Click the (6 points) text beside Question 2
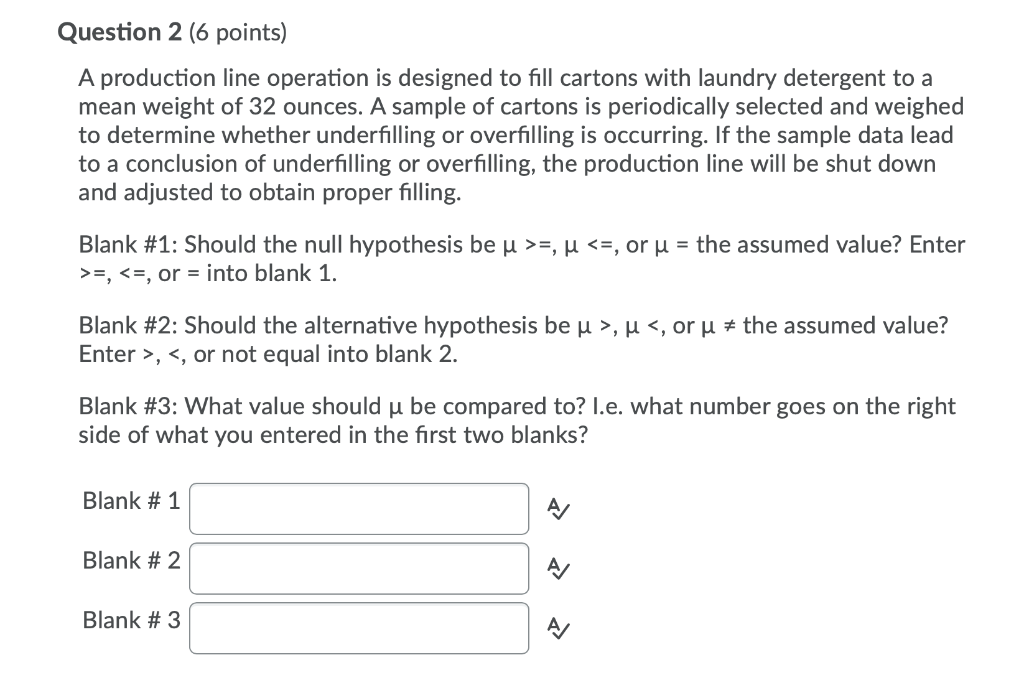 click(x=237, y=32)
